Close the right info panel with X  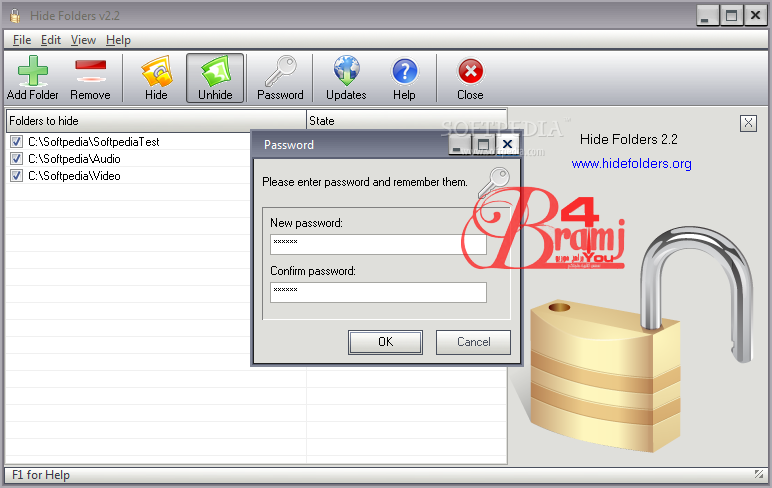(x=748, y=123)
